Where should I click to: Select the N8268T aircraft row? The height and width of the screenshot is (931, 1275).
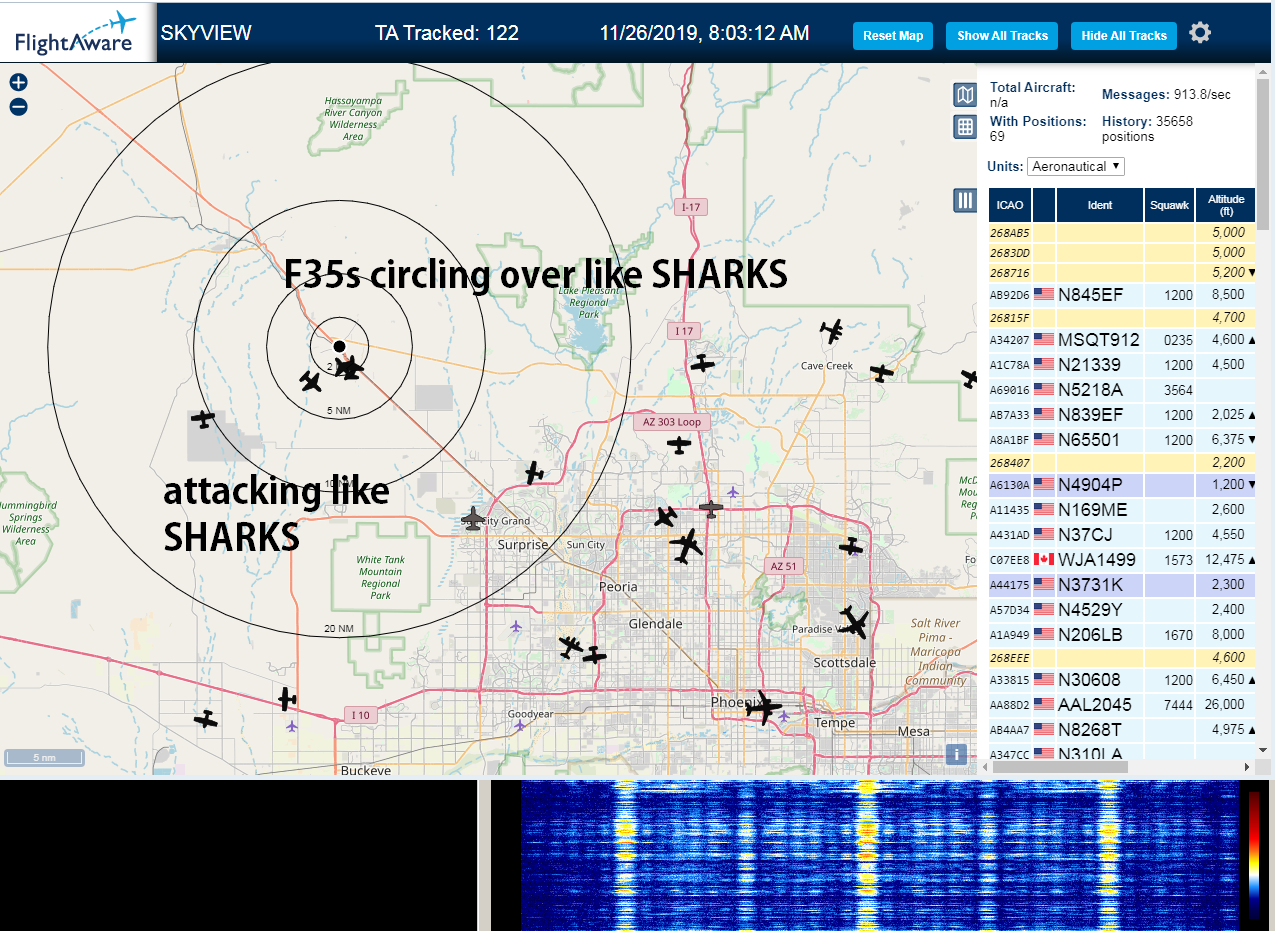pos(1121,729)
